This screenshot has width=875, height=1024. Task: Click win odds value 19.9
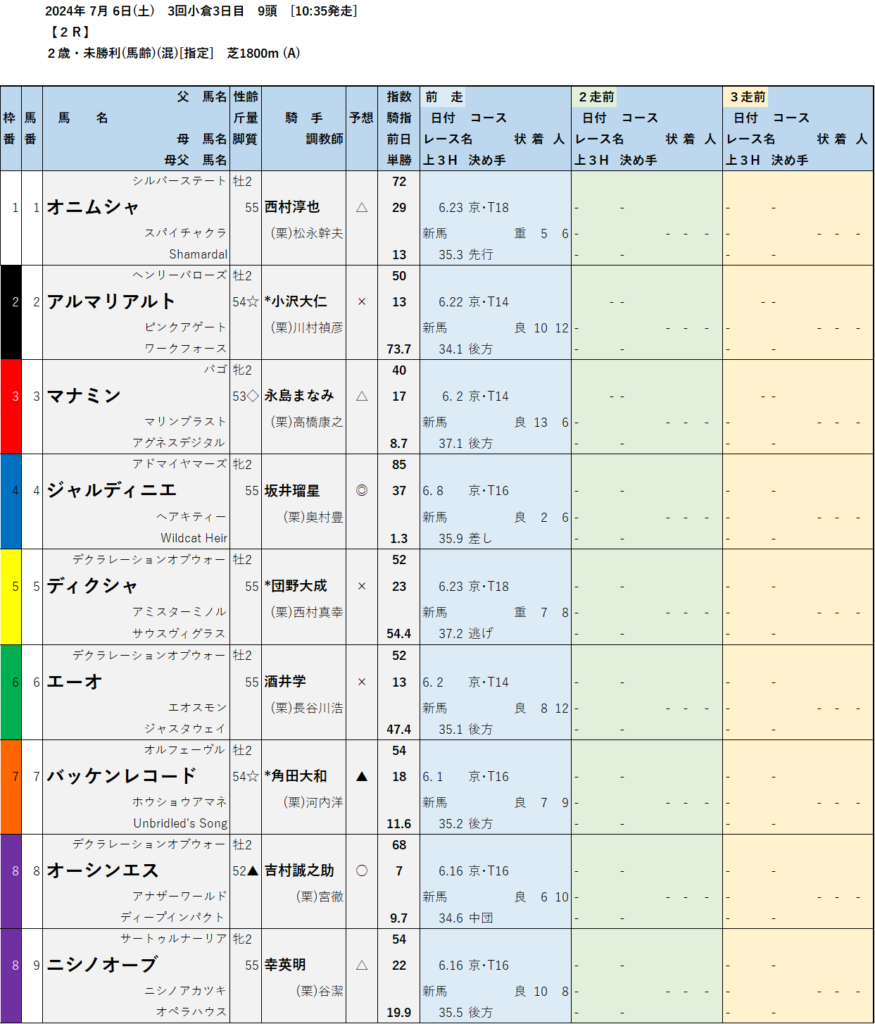[x=399, y=1012]
